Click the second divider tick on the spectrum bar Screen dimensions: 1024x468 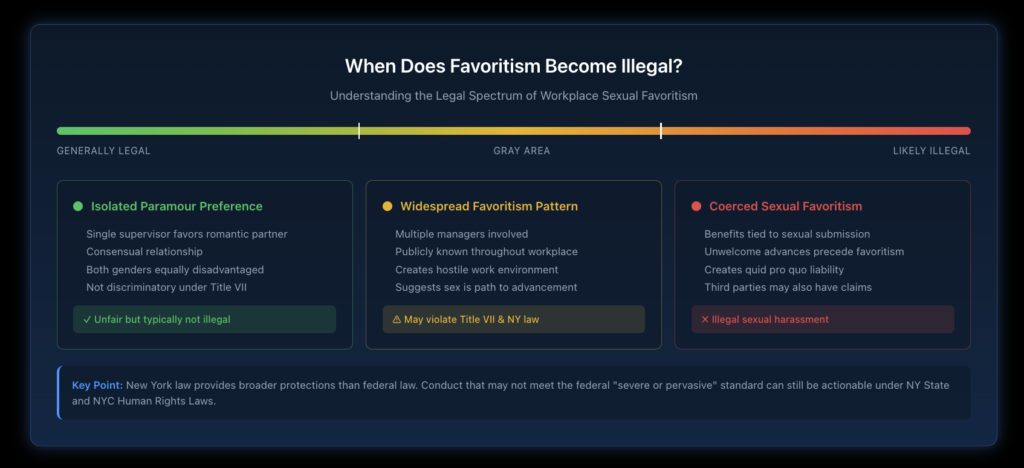click(x=661, y=130)
